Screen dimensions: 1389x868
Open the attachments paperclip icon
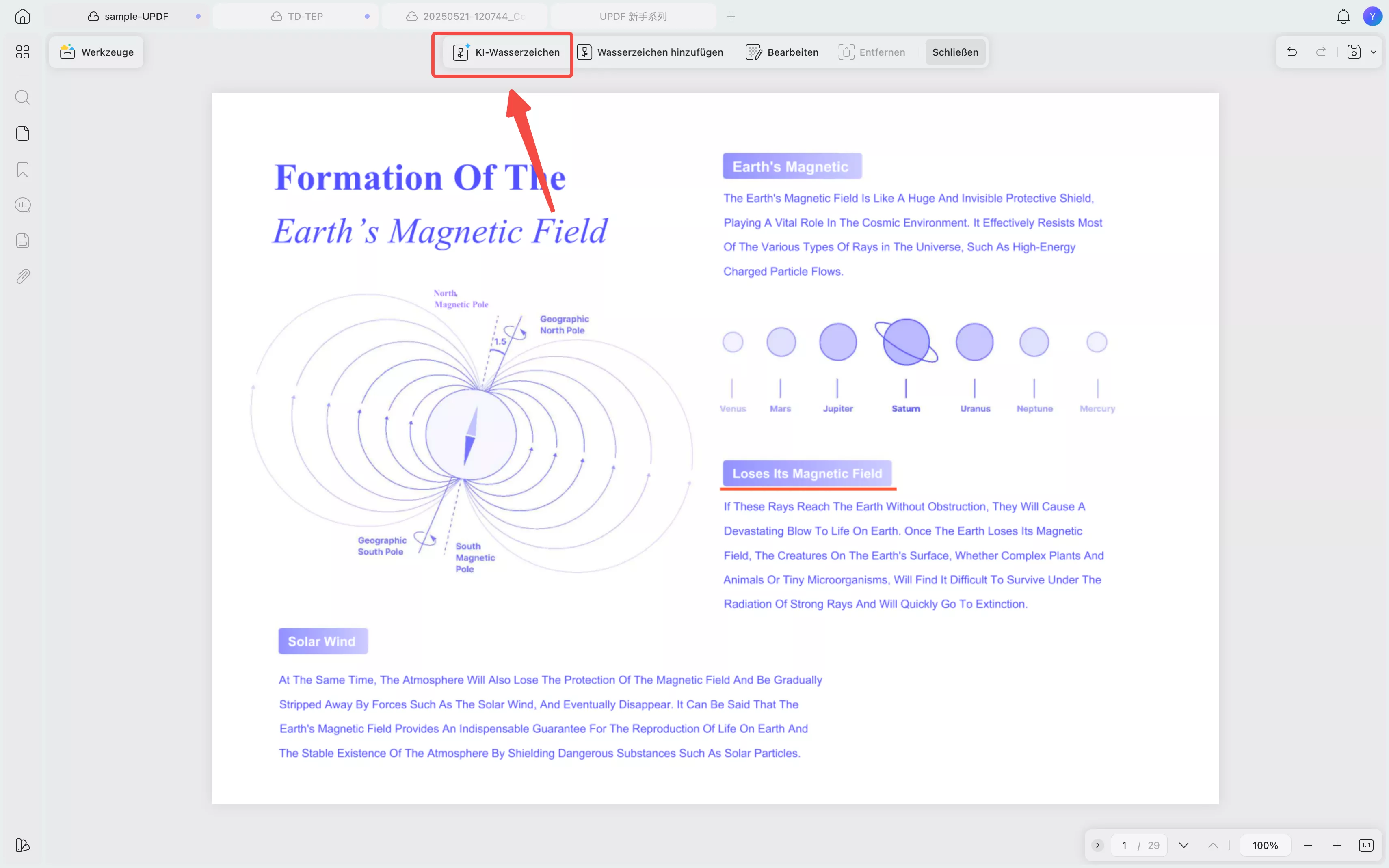[x=22, y=276]
